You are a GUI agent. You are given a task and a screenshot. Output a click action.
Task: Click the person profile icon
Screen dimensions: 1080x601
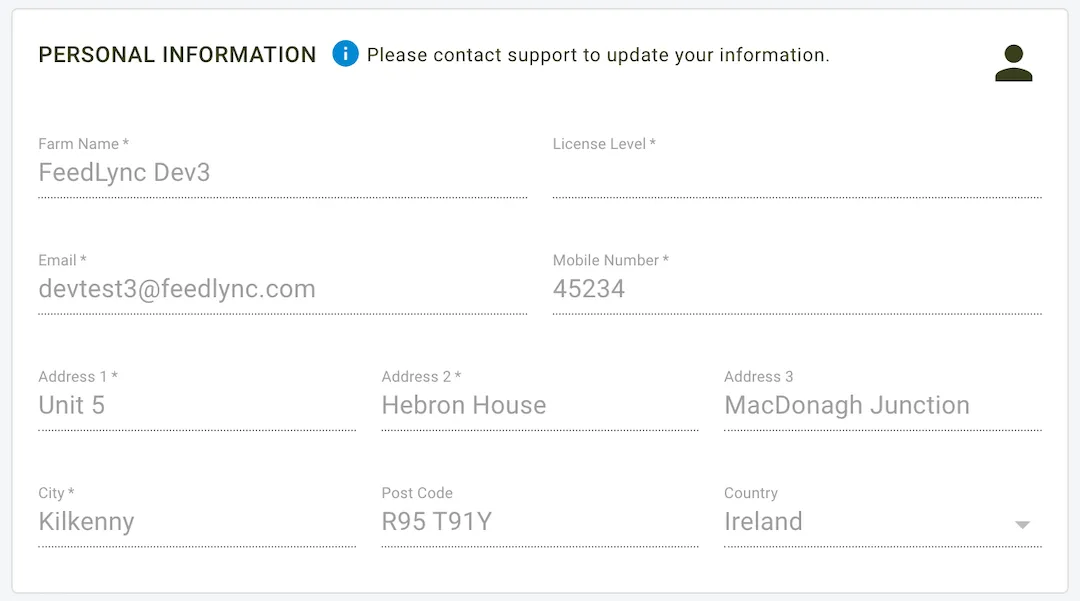1014,62
